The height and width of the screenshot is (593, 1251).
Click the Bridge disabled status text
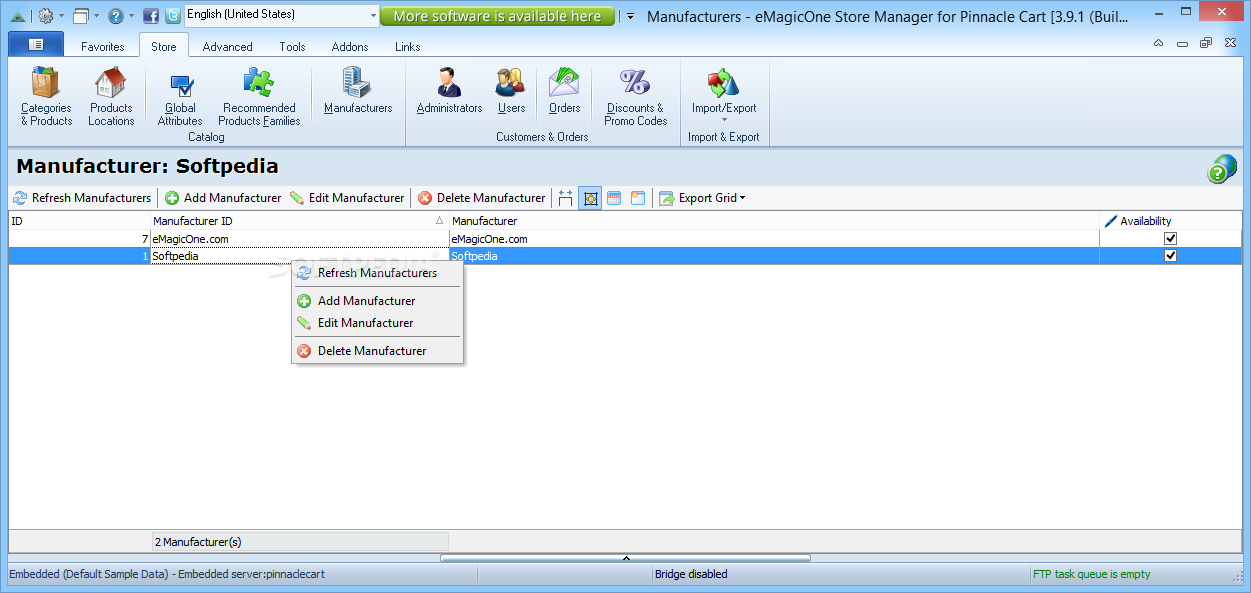(x=691, y=574)
